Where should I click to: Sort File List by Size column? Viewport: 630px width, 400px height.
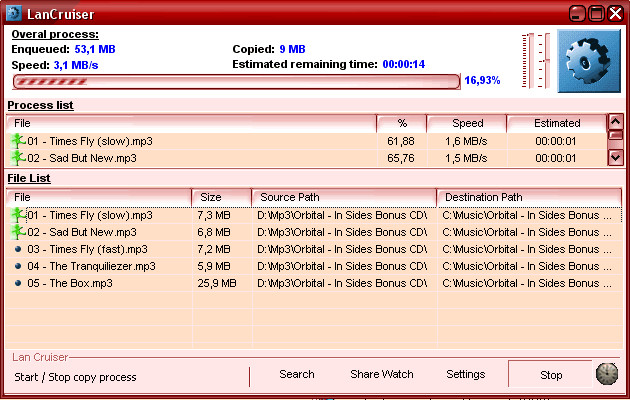pyautogui.click(x=222, y=197)
